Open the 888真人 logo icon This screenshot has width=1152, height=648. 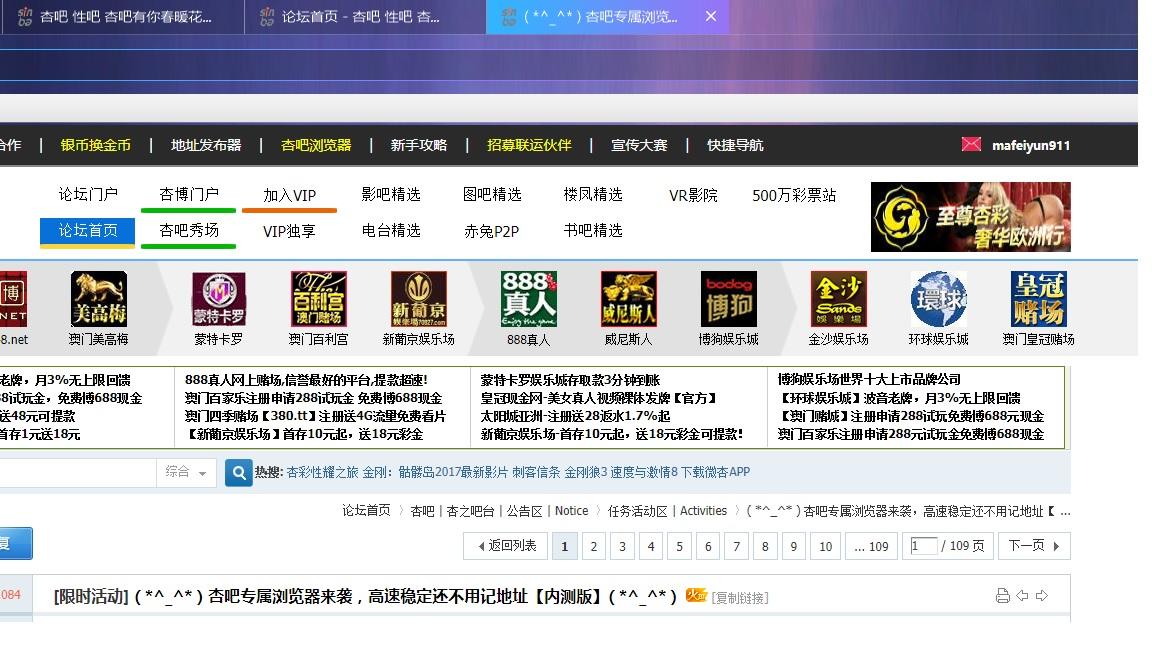528,299
